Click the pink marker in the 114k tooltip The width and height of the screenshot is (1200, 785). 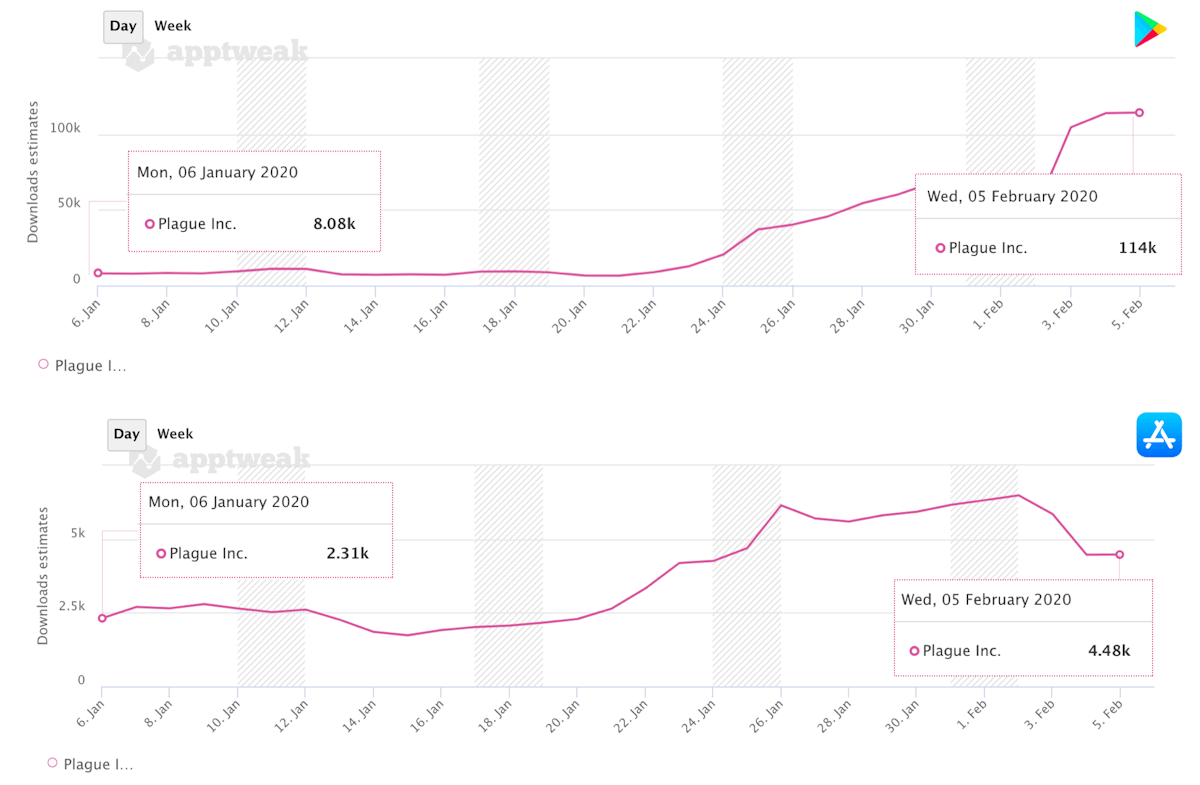coord(939,247)
